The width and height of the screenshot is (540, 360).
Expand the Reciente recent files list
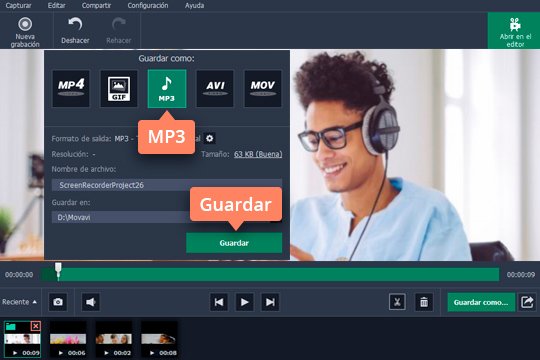(19, 302)
